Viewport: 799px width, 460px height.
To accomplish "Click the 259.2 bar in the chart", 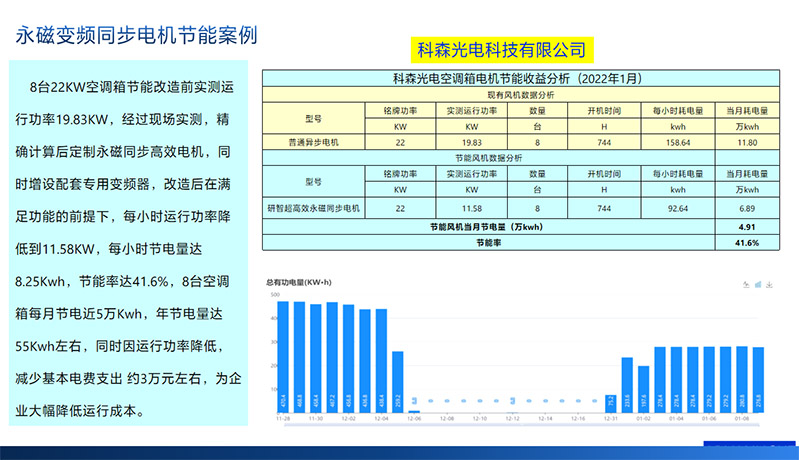I will click(x=397, y=382).
